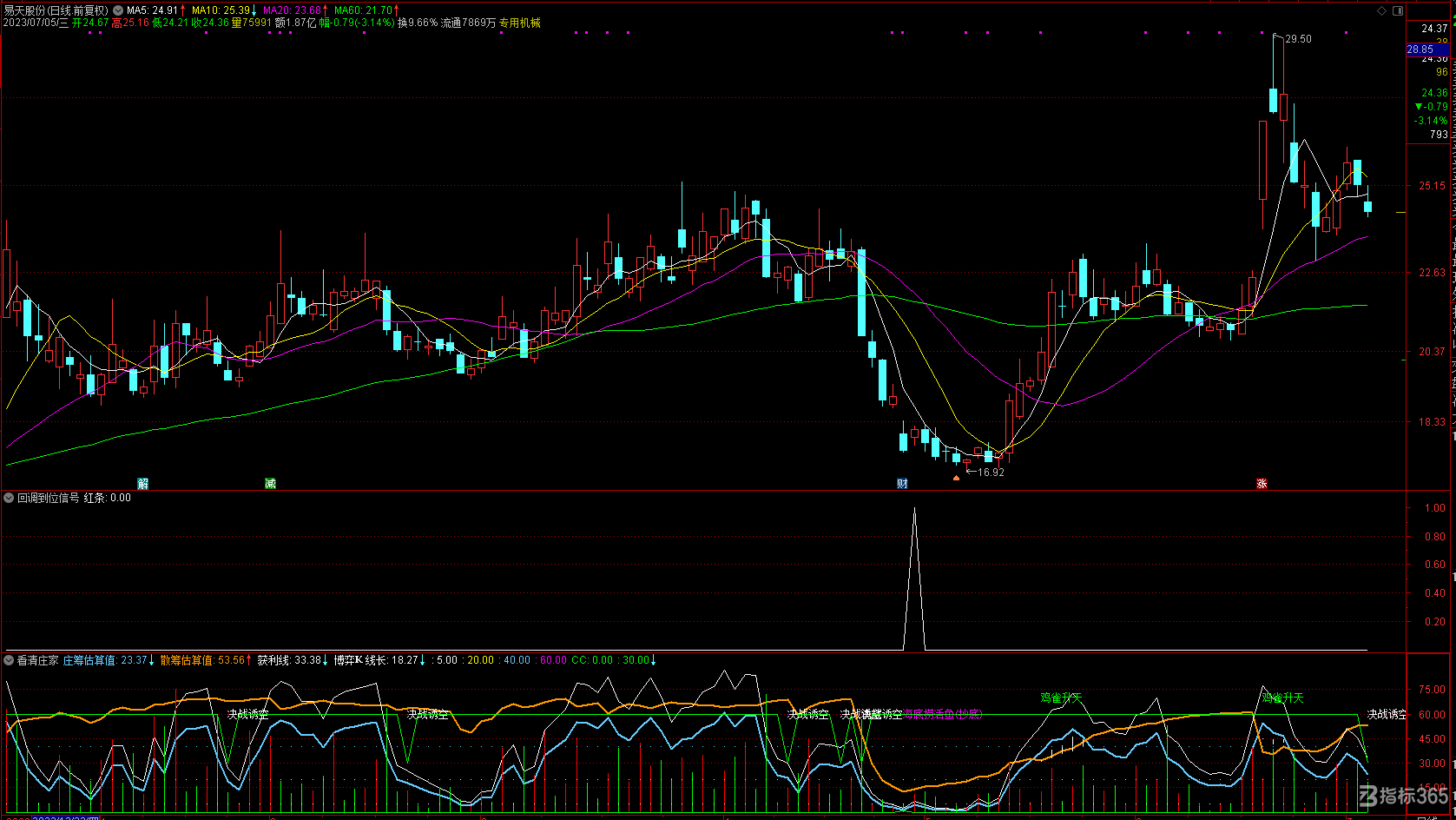This screenshot has height=820, width=1456.
Task: Click the 29.50 high price label
Action: point(1299,39)
